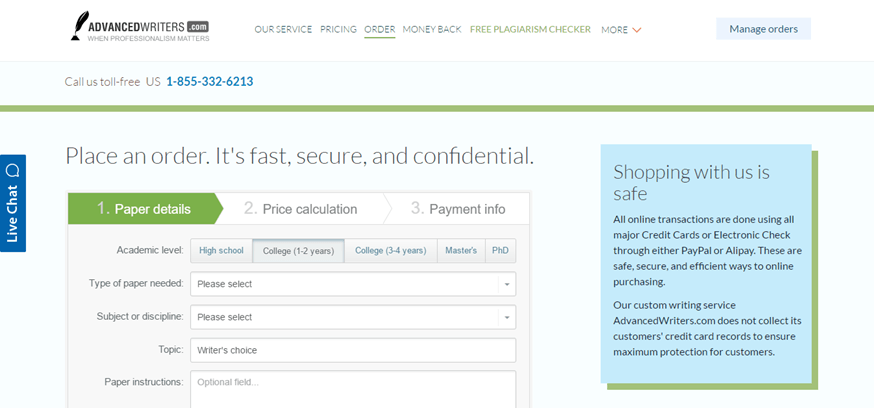Choose College (1-2 years) academic level
Screen dimensions: 874x408
(298, 251)
